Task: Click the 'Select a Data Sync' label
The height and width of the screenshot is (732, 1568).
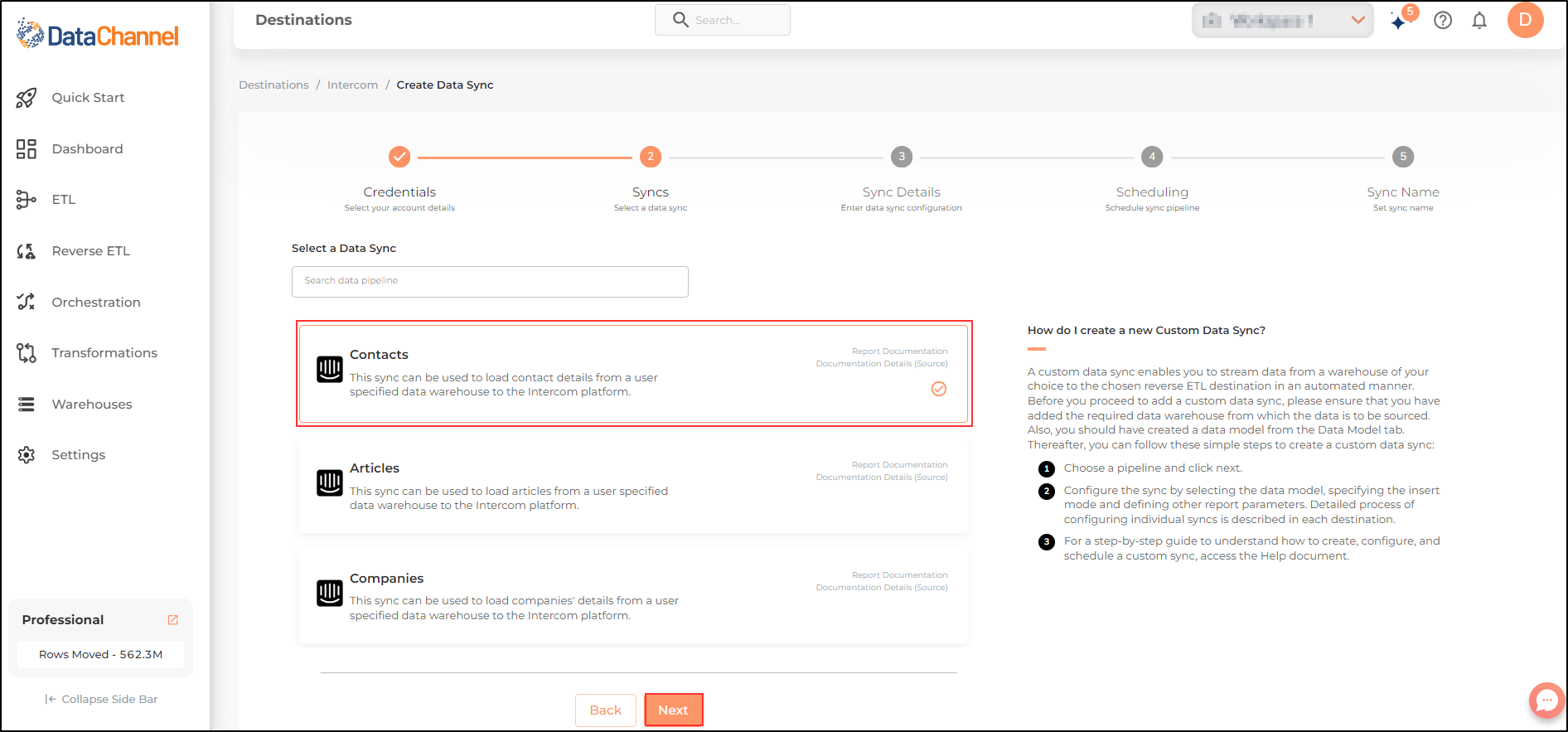Action: point(344,249)
